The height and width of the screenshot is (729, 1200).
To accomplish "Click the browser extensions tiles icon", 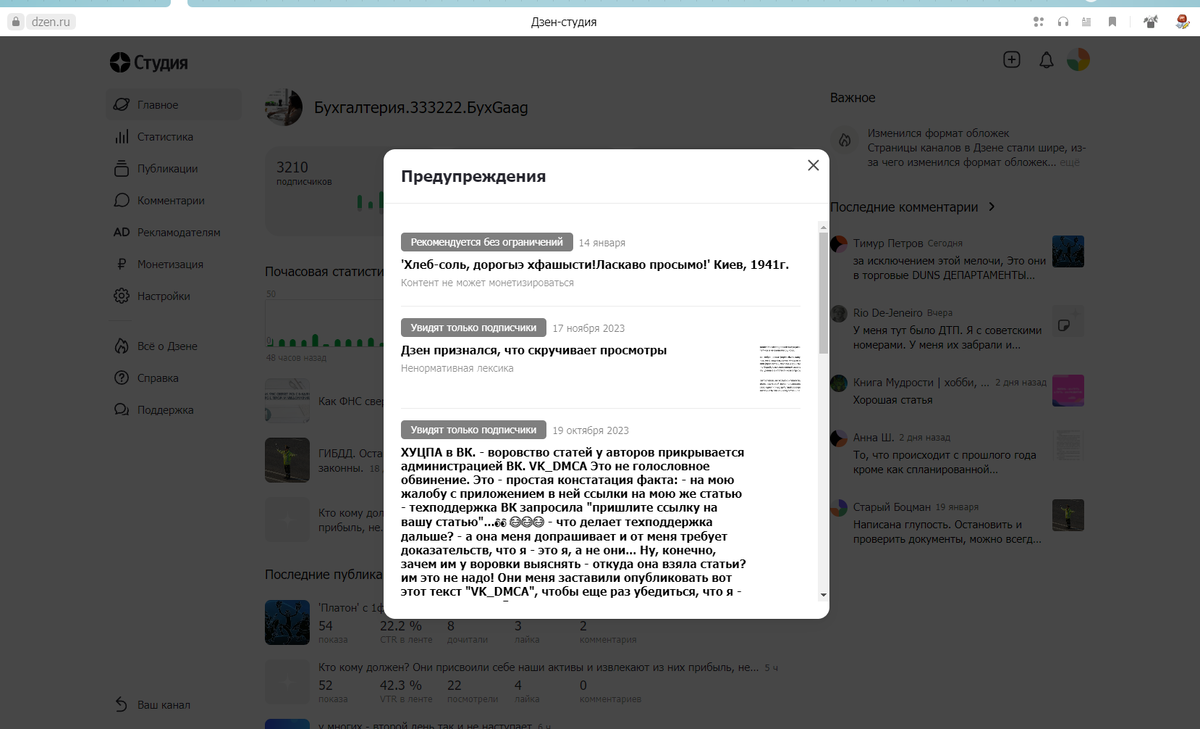I will click(x=1039, y=21).
